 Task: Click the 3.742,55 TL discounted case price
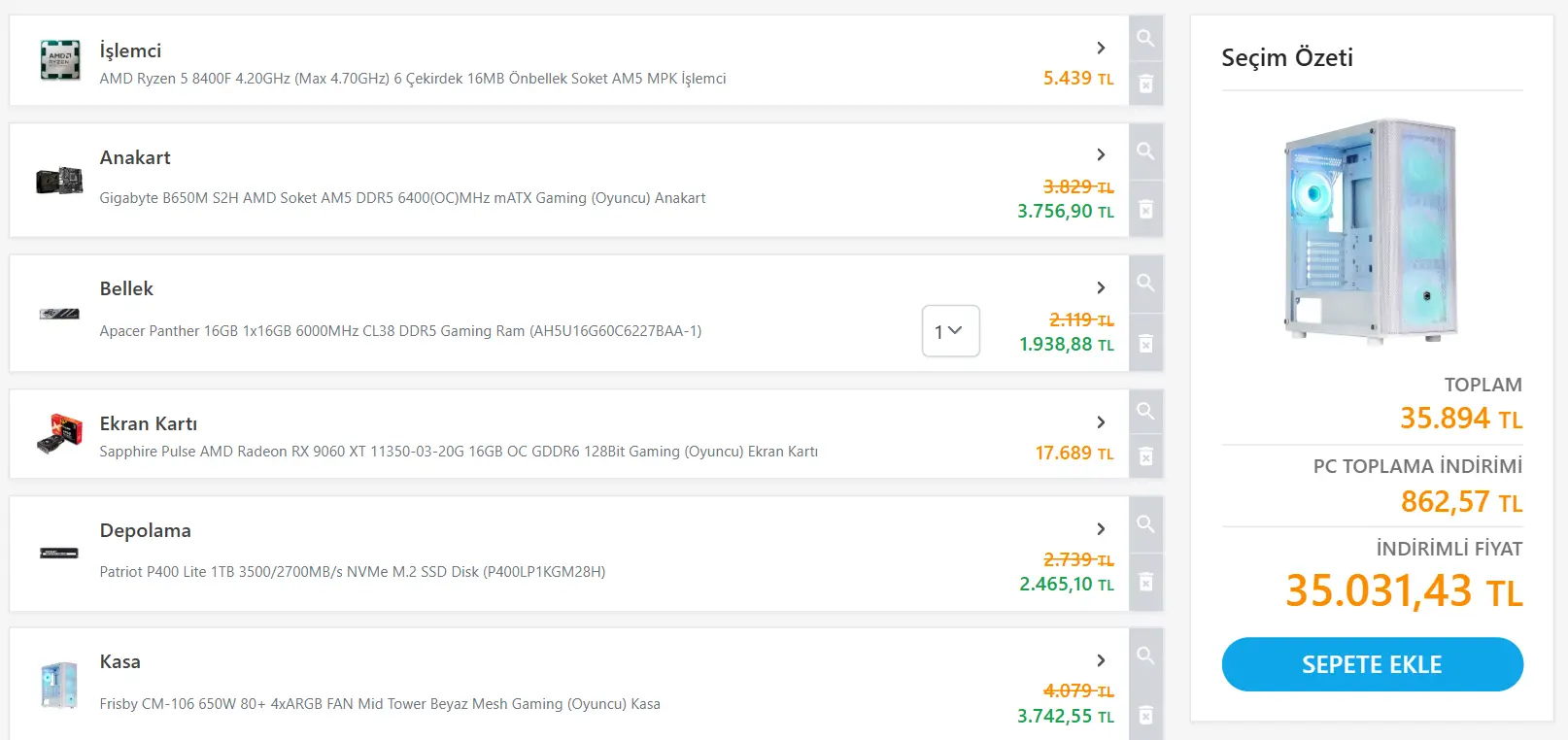point(1066,717)
